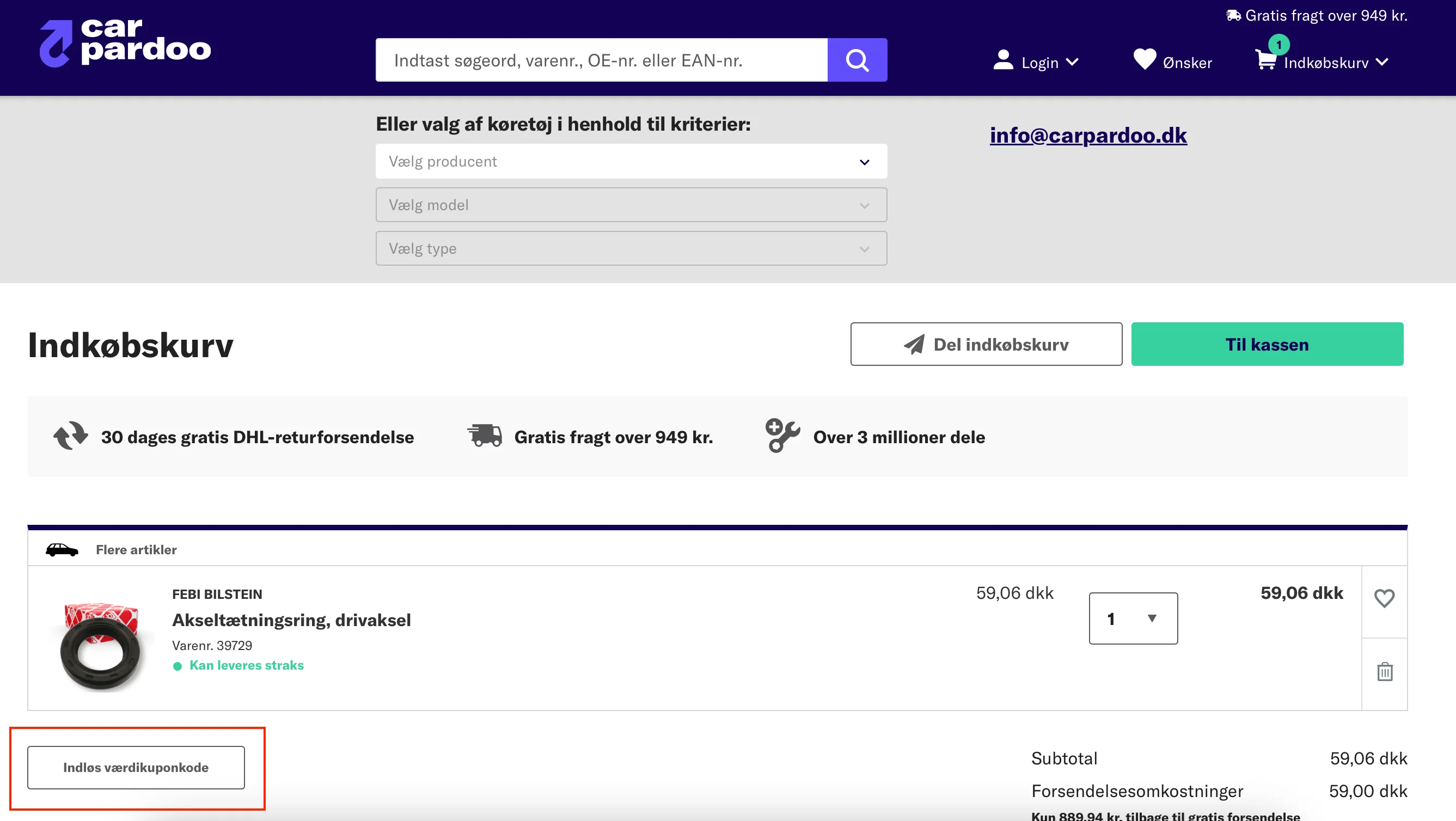Click the DHL return arrows icon
This screenshot has width=1456, height=821.
click(x=71, y=436)
